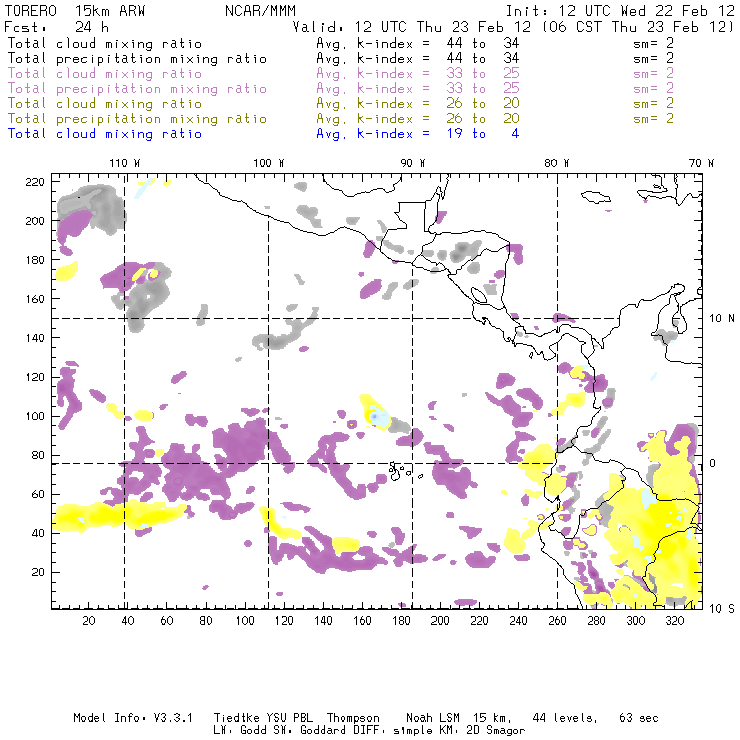Click the "TORERO 15km ARW" title text
This screenshot has height=740, width=740.
[75, 11]
